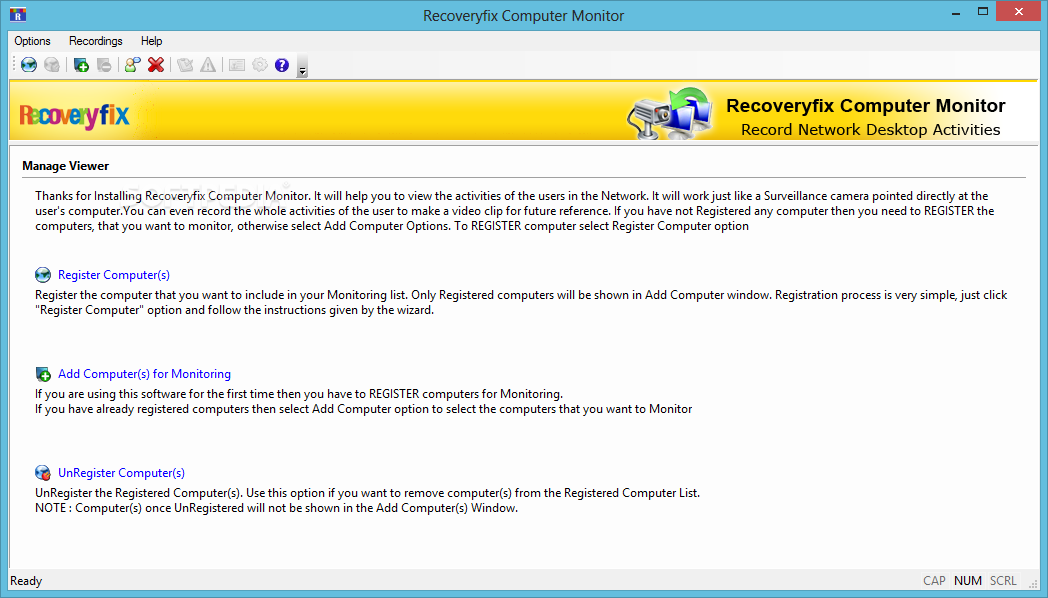The image size is (1048, 598).
Task: Open the Recordings menu
Action: 96,41
